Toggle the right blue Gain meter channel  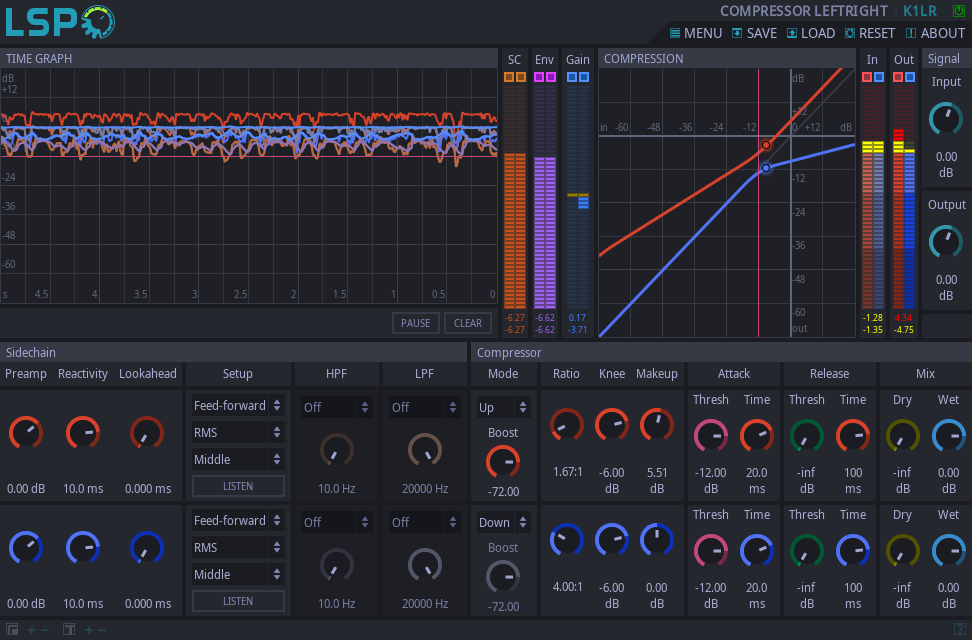584,77
